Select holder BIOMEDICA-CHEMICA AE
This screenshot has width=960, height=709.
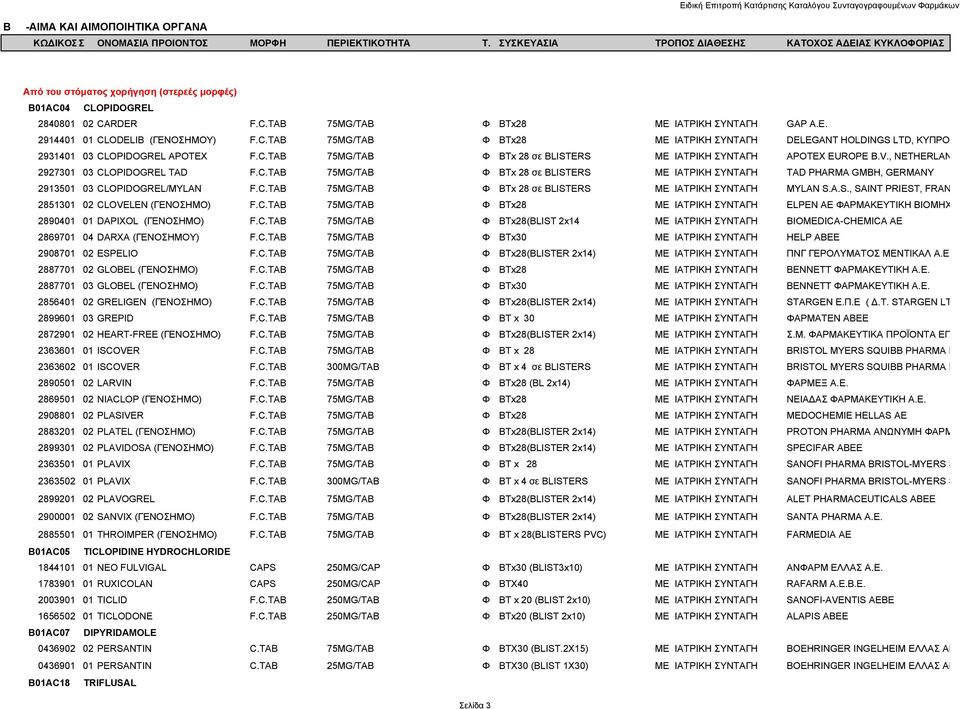tap(844, 221)
